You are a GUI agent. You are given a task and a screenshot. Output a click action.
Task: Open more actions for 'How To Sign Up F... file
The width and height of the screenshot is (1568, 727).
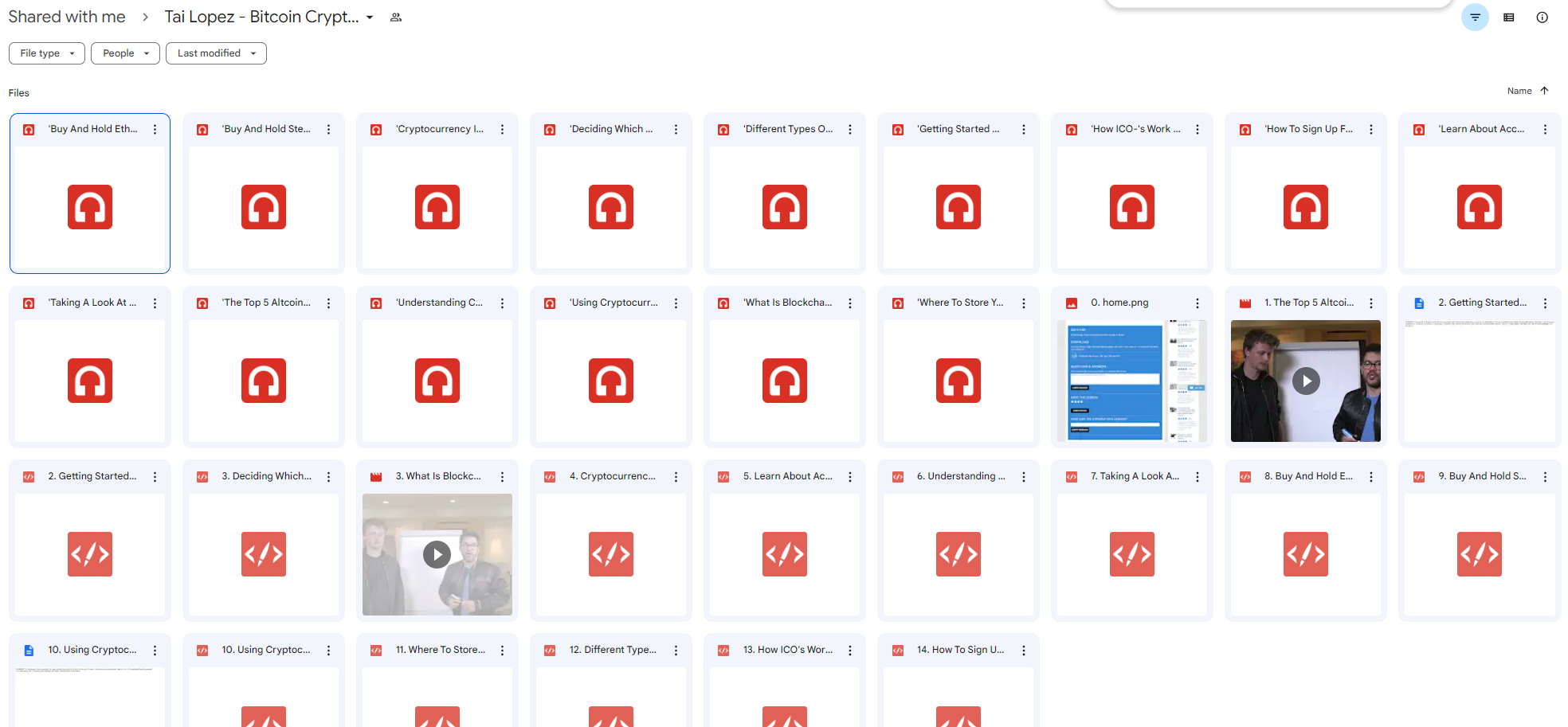tap(1371, 129)
